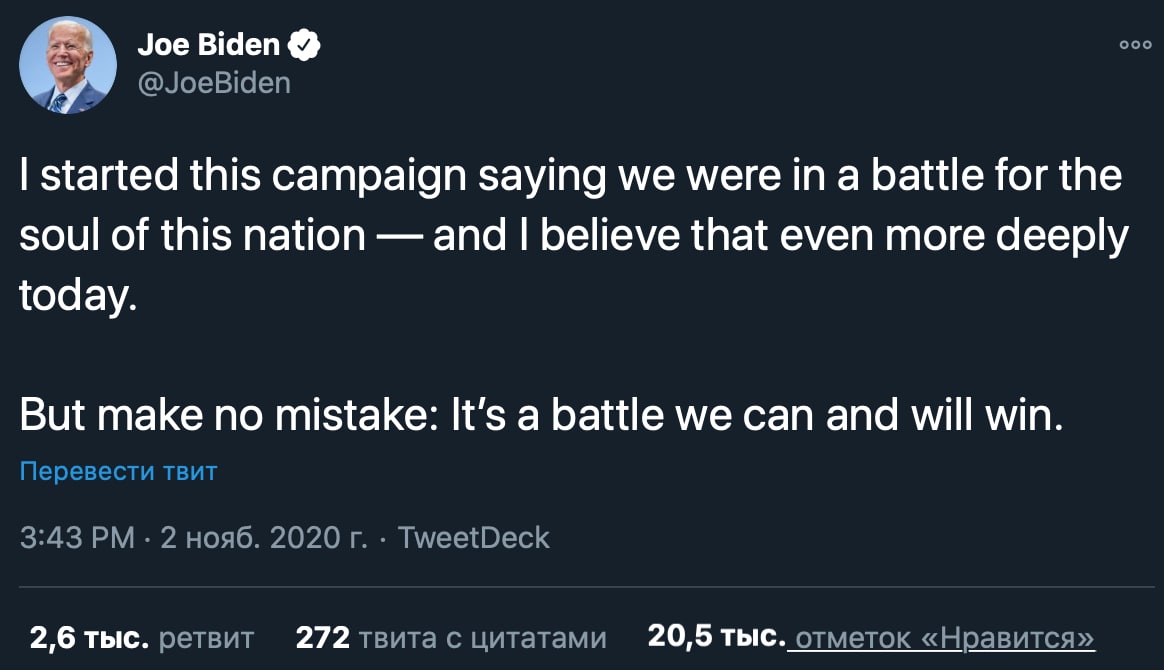Screen dimensions: 1164x670
Task: Click the display name Joe Biden
Action: point(208,45)
